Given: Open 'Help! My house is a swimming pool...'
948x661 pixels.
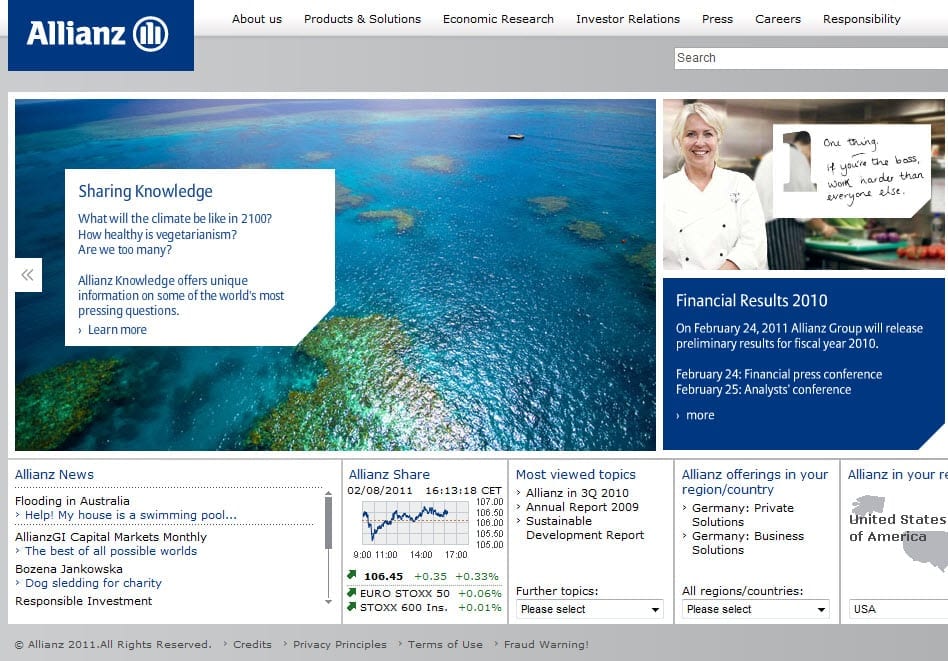Looking at the screenshot, I should point(131,515).
